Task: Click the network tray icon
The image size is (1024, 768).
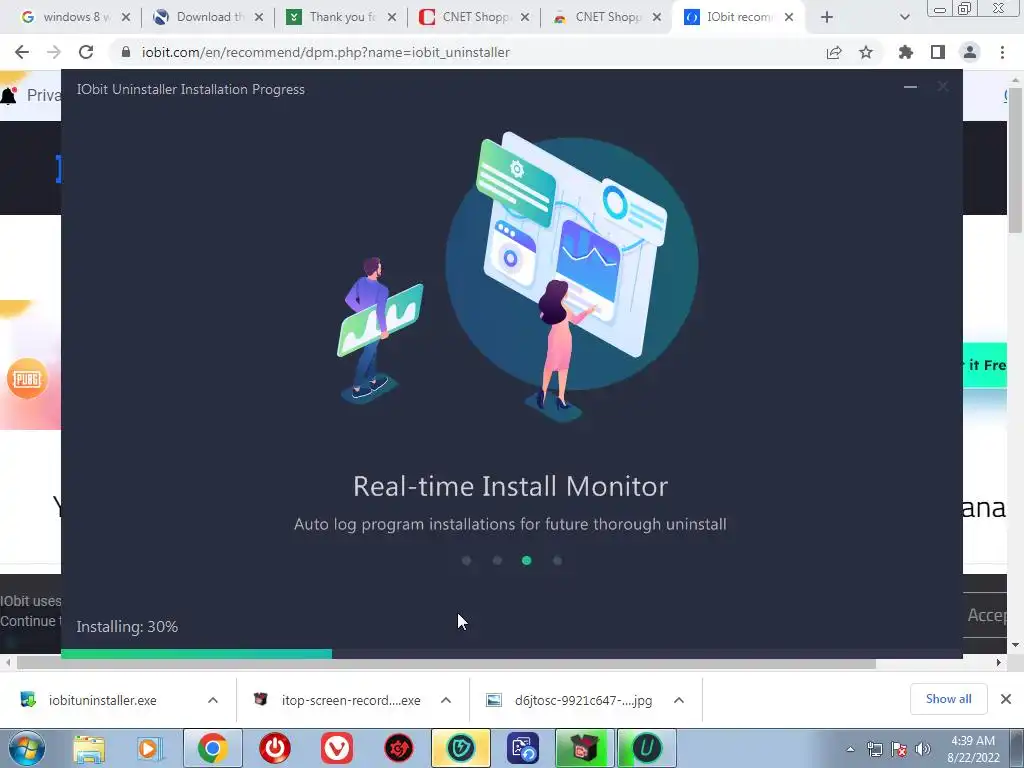Action: point(874,749)
